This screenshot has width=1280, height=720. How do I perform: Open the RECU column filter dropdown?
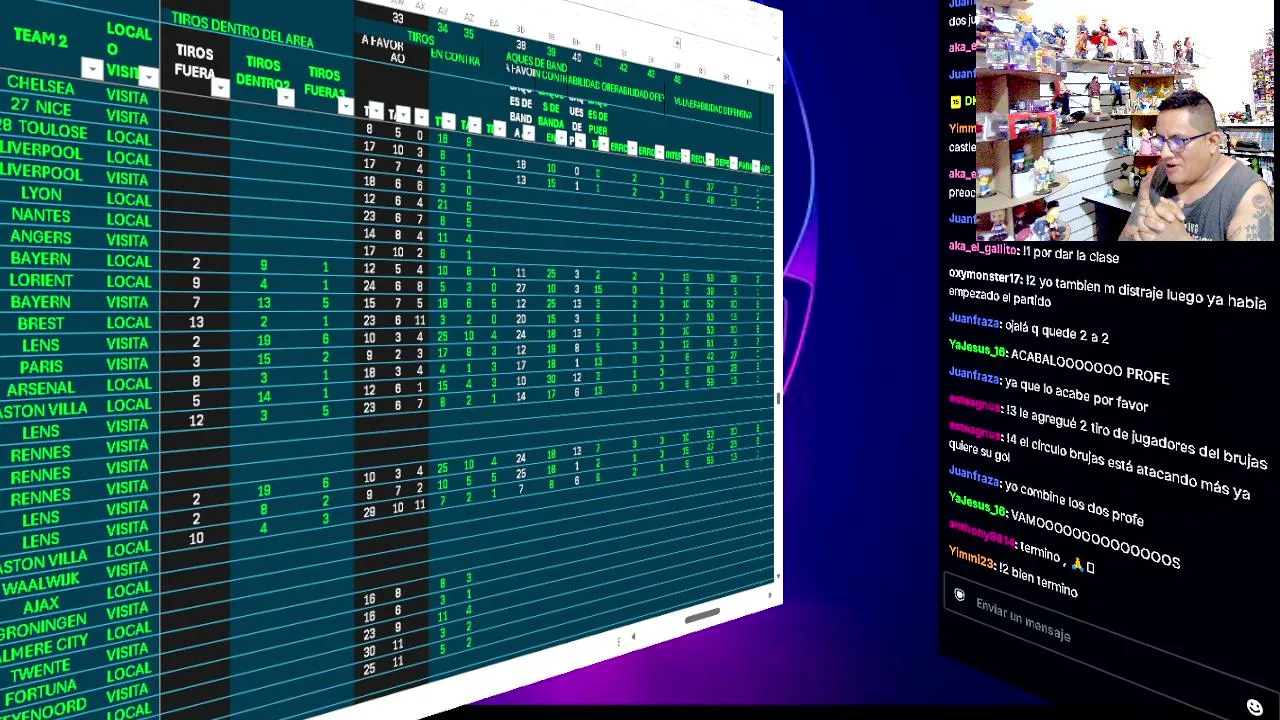[x=709, y=160]
